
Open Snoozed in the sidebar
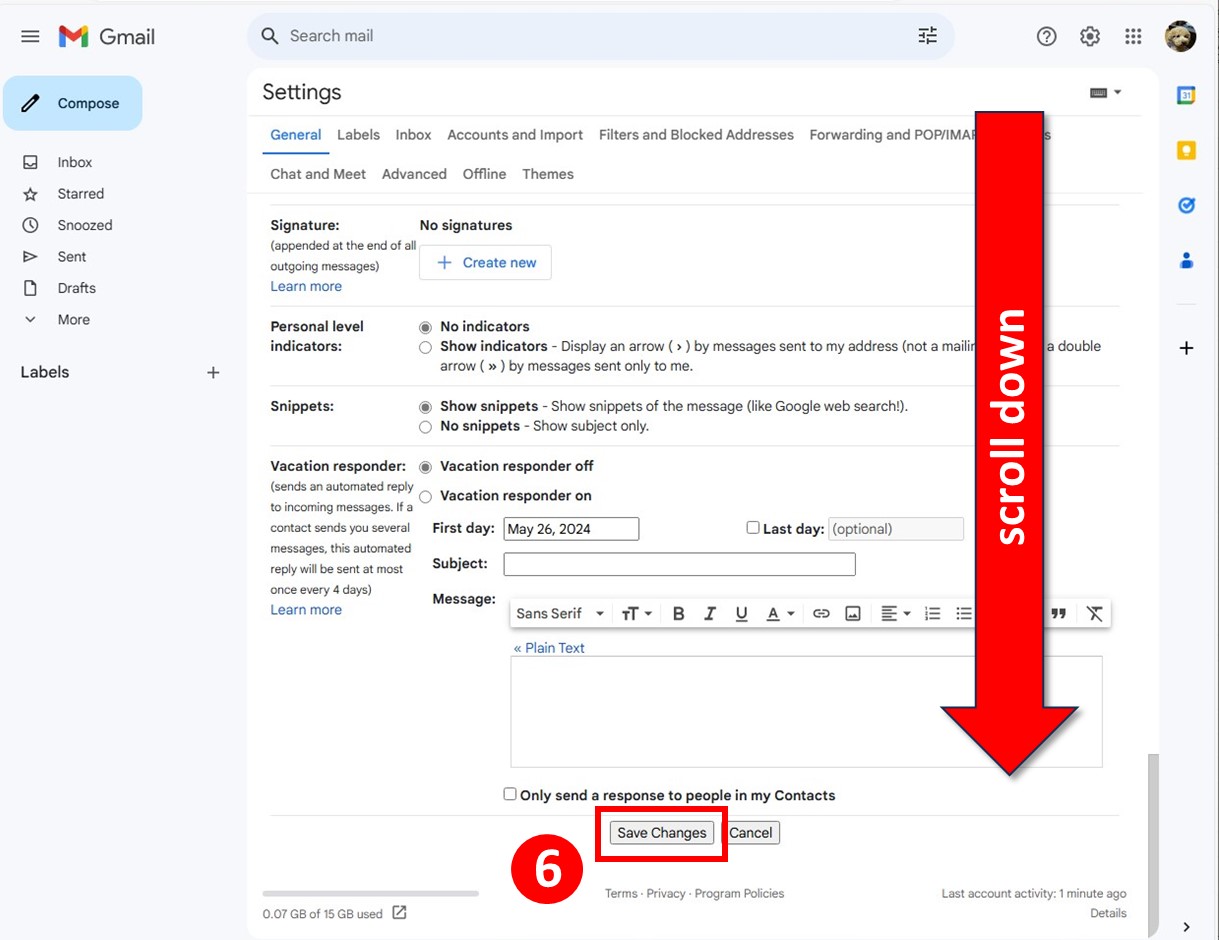click(84, 225)
